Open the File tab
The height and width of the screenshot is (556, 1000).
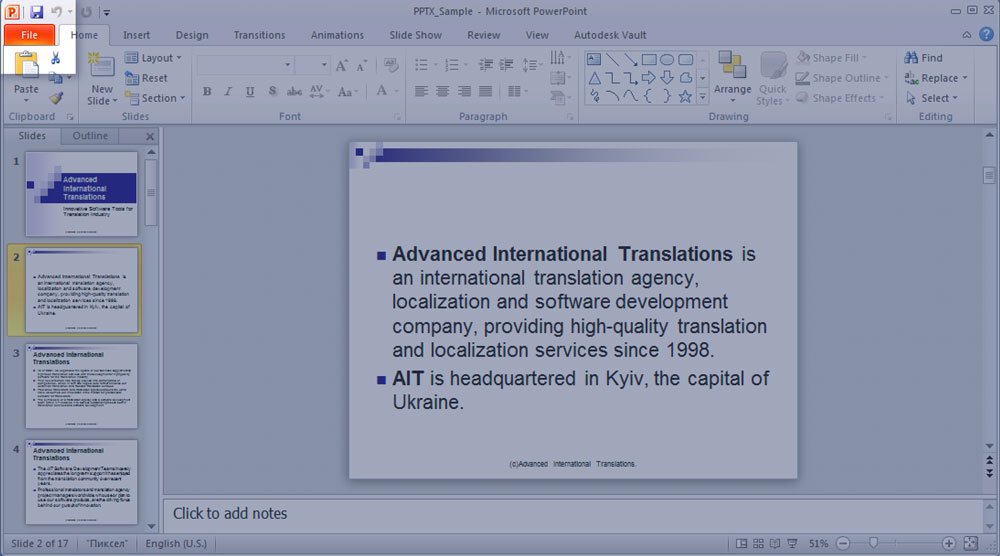click(29, 34)
